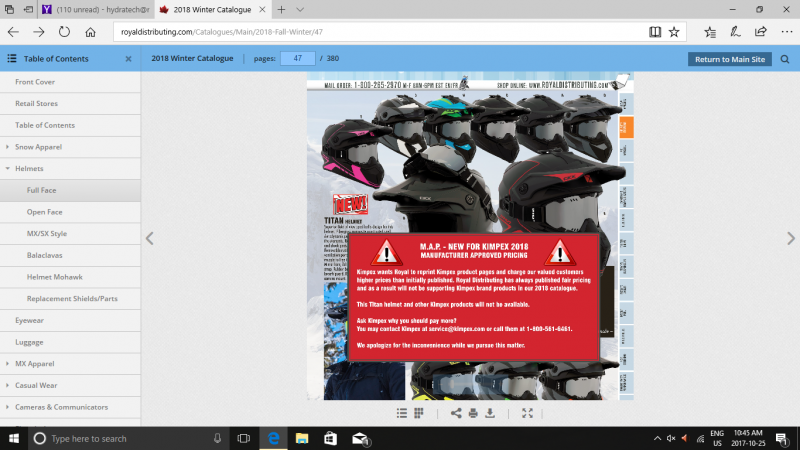Screen dimensions: 800x450
Task: Click the catalogue page image
Action: pos(470,236)
